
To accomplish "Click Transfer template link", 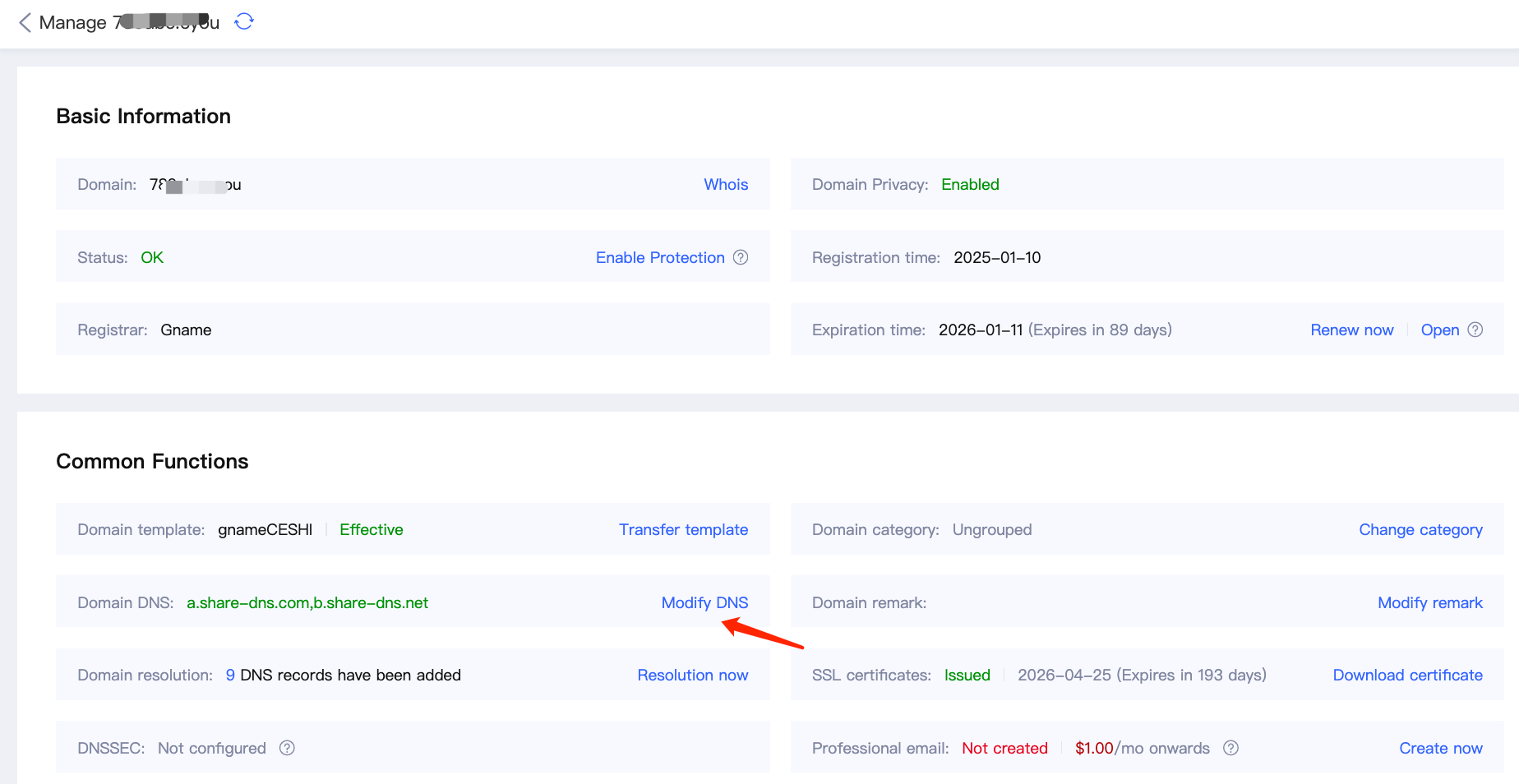I will [683, 529].
